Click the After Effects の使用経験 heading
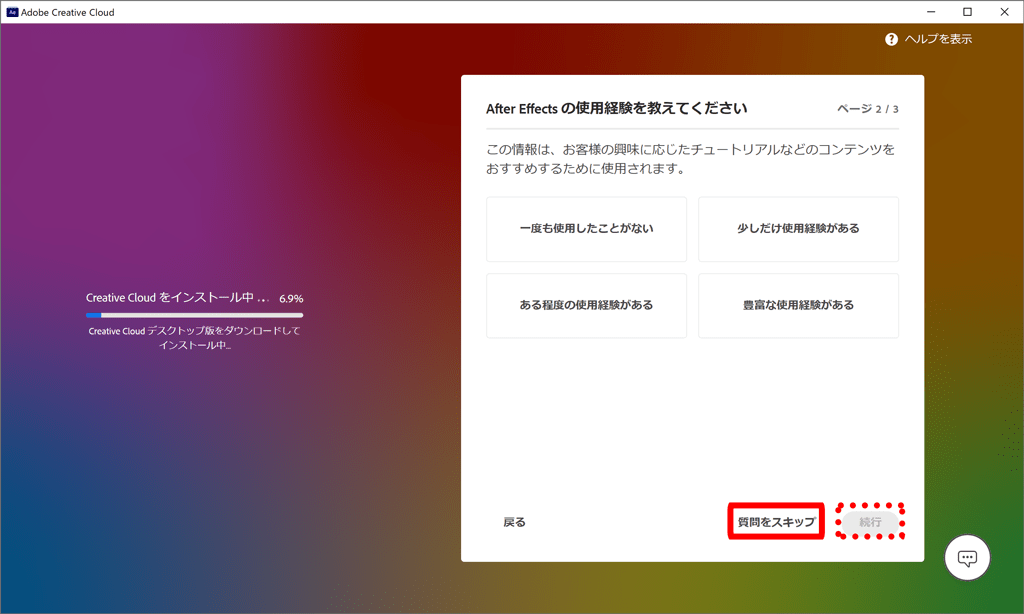1024x614 pixels. [616, 108]
